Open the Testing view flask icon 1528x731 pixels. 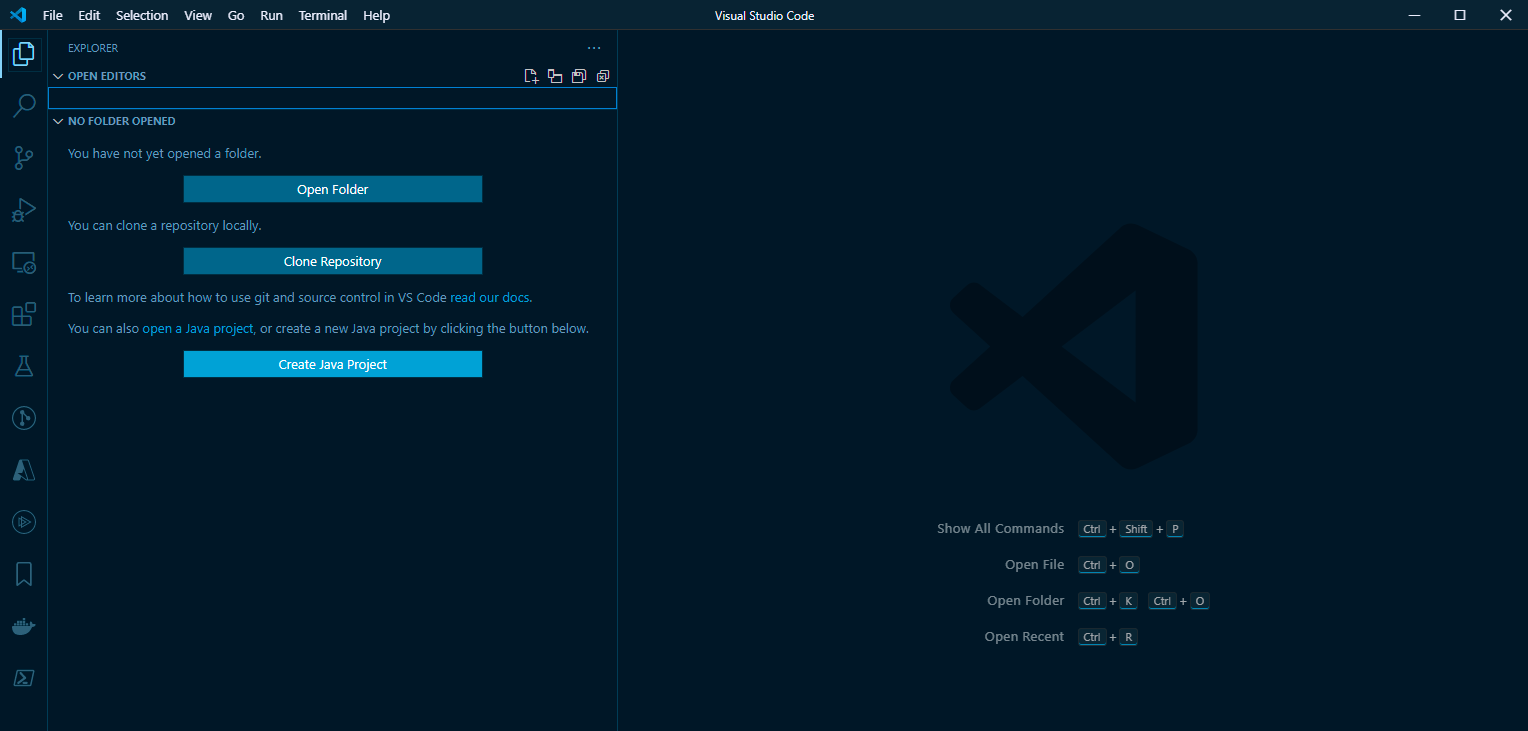(x=24, y=366)
